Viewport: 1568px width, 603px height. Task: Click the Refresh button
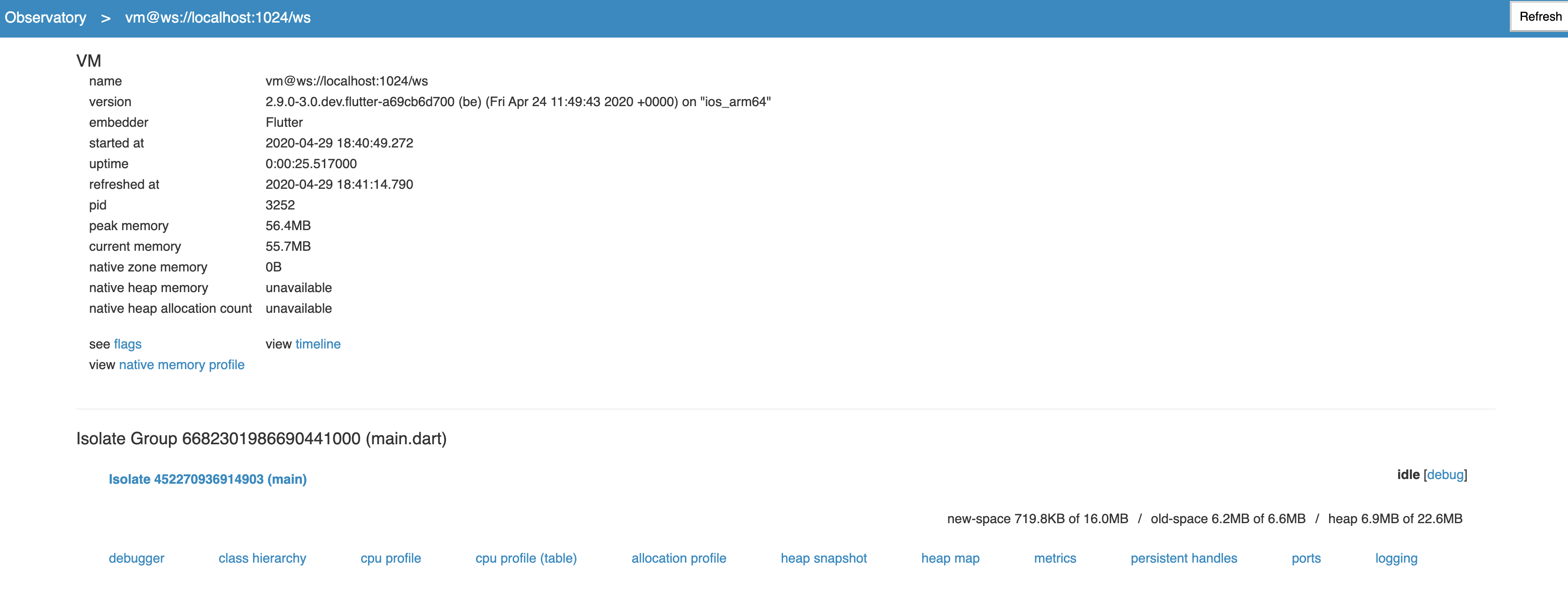click(1539, 16)
